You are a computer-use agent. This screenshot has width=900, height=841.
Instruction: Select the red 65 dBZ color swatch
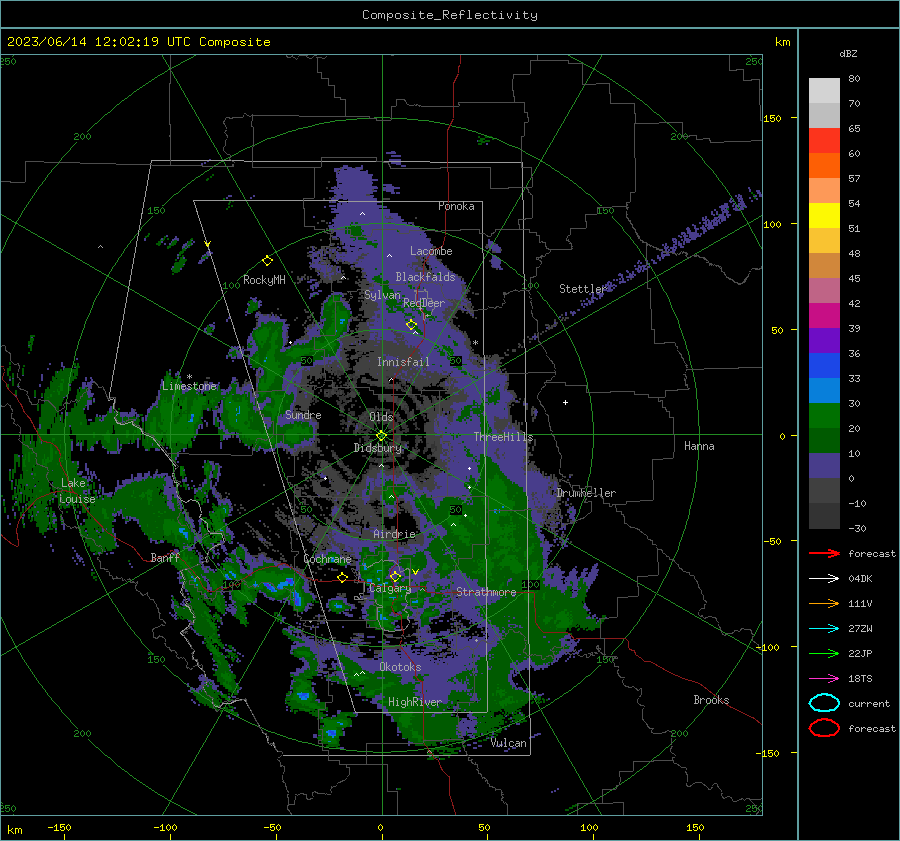[x=824, y=140]
